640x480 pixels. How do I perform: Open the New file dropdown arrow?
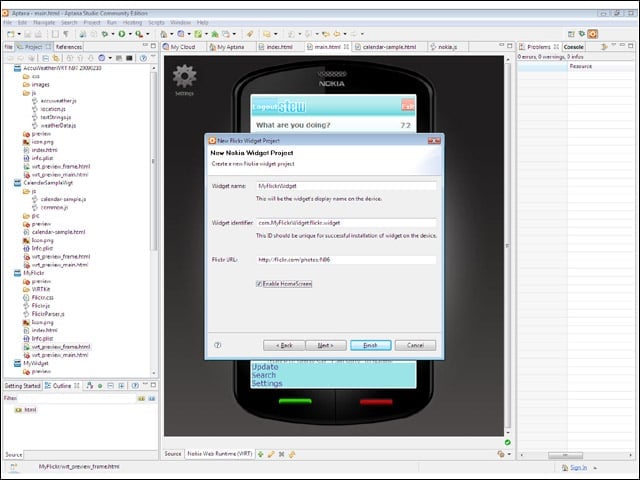(x=19, y=34)
